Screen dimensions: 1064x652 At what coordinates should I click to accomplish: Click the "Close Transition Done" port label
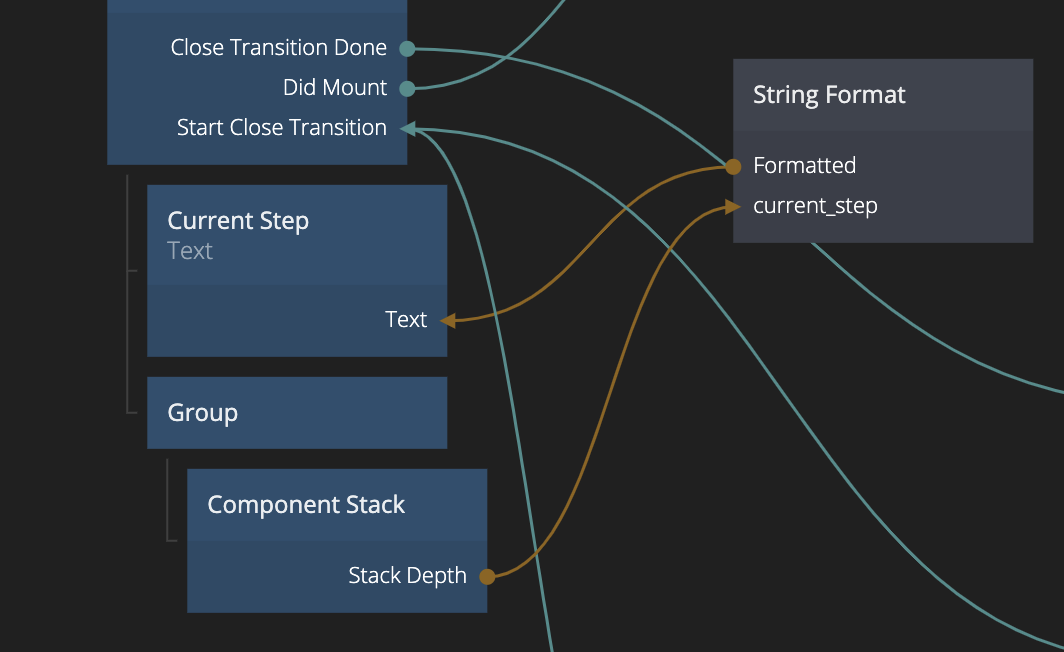tap(278, 48)
